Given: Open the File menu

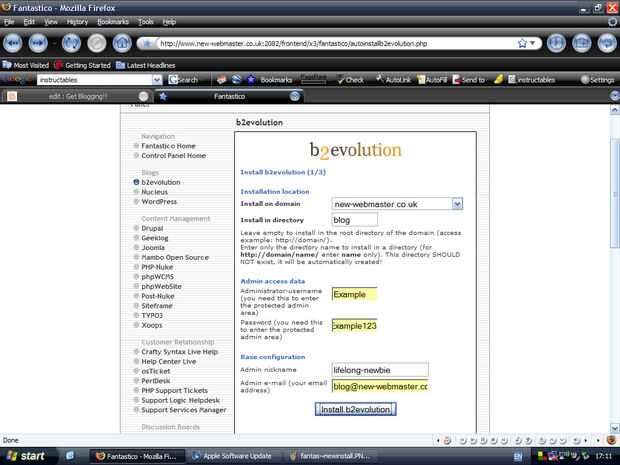Looking at the screenshot, I should tap(9, 22).
